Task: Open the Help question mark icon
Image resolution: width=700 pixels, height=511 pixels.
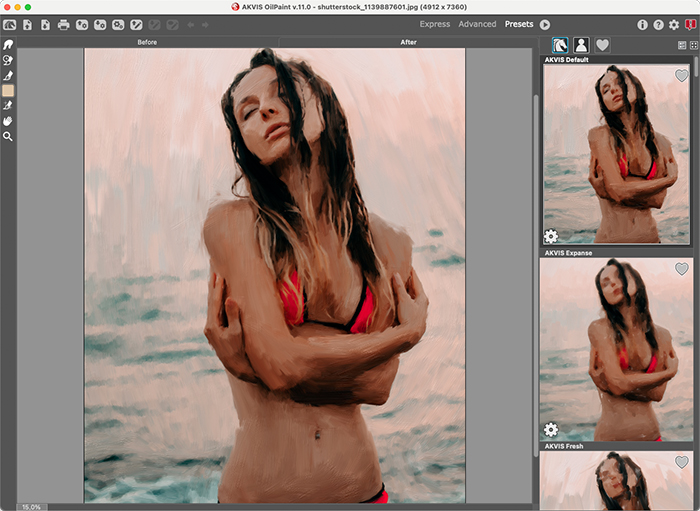Action: pos(658,25)
